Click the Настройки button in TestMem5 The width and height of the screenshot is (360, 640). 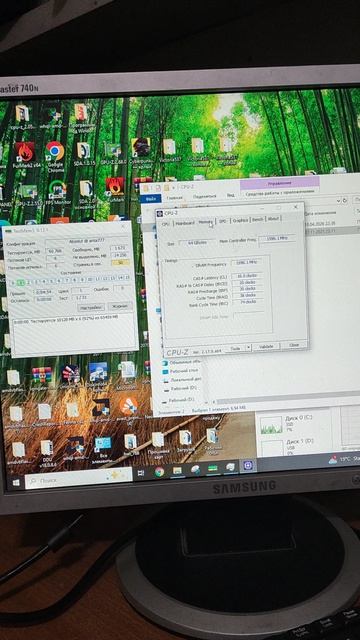[91, 307]
